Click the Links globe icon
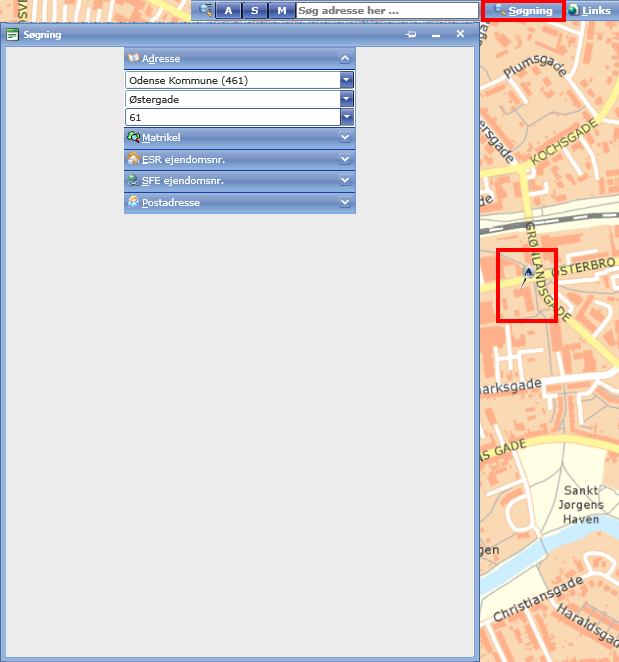The height and width of the screenshot is (662, 619). click(x=573, y=10)
